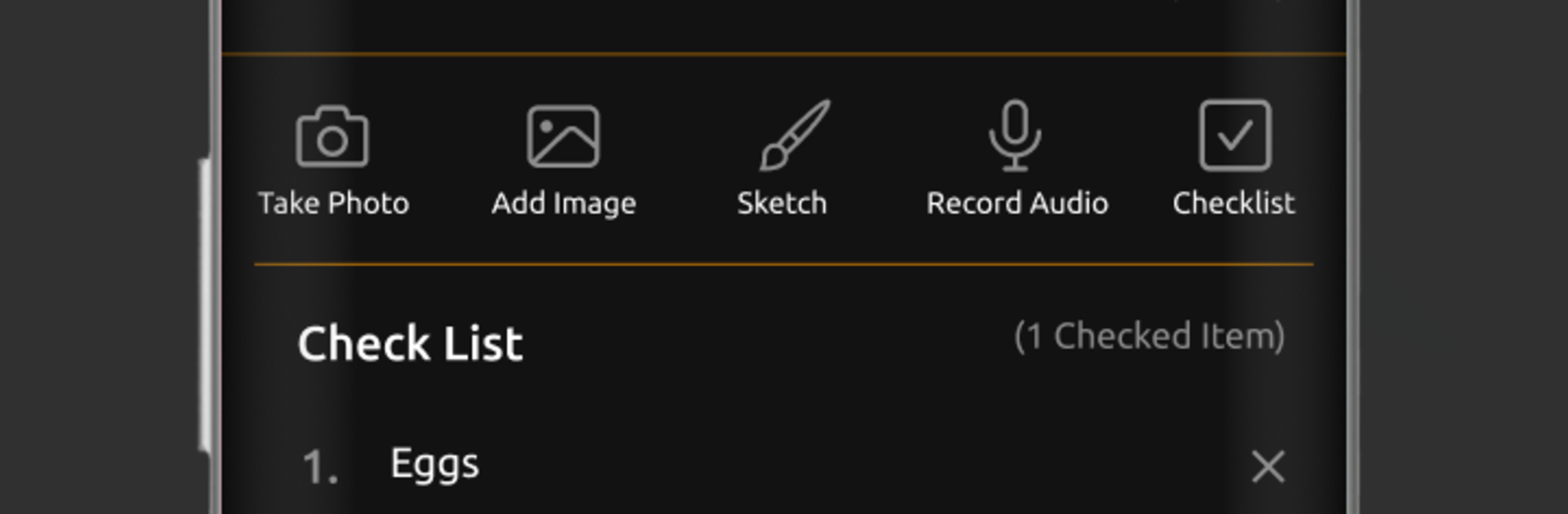Screen dimensions: 1568x514
Task: Click the gray device frame's right edge
Action: 1352,257
